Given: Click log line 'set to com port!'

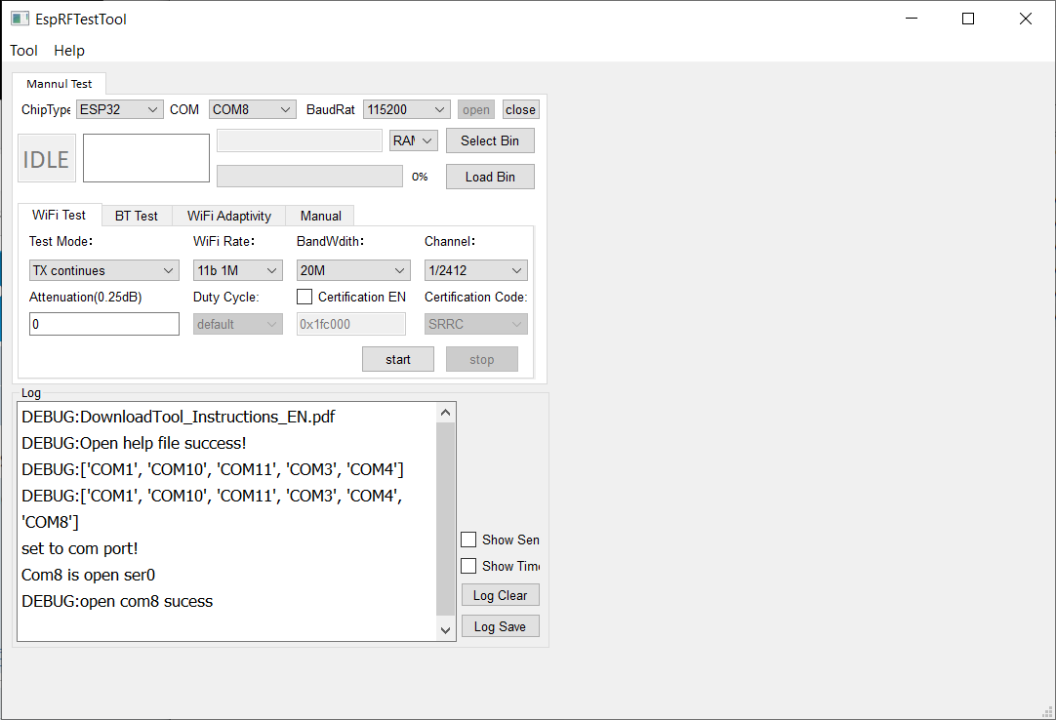Looking at the screenshot, I should click(79, 549).
